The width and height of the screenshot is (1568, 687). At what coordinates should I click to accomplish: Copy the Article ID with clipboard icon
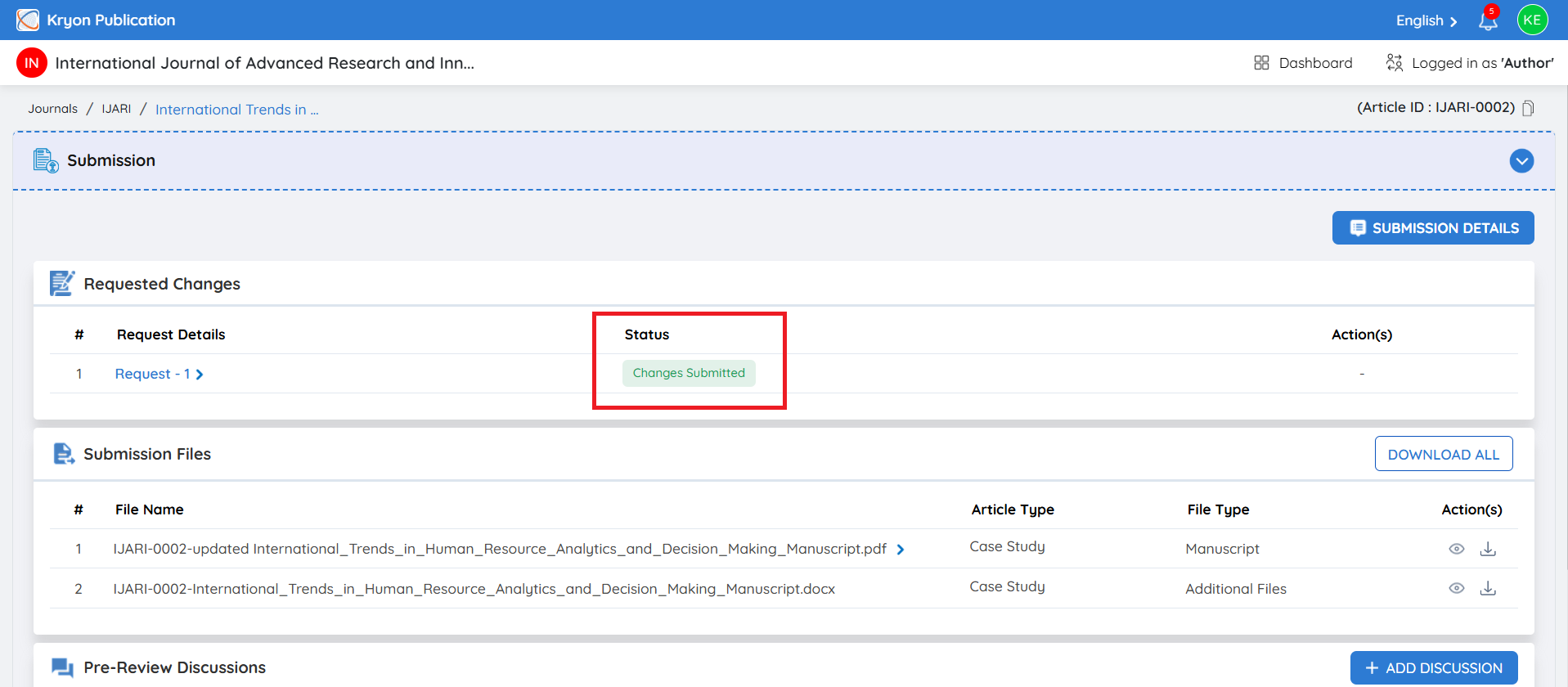(1527, 108)
